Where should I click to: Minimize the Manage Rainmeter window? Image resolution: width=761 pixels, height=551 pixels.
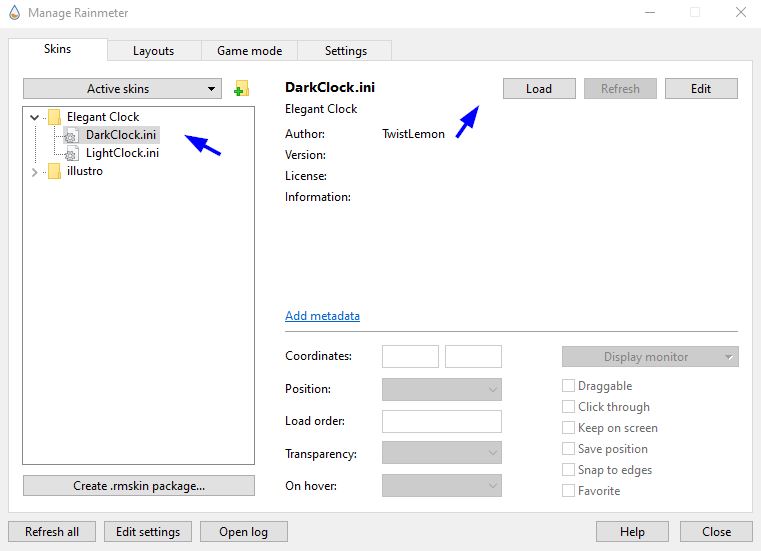649,12
